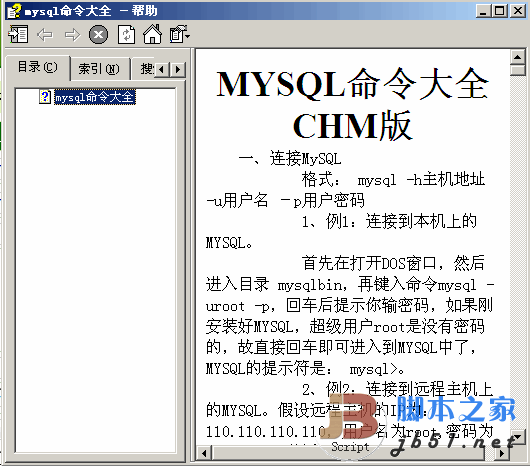Go back with the left arrow icon
Screen dimensions: 530x466
(45, 34)
